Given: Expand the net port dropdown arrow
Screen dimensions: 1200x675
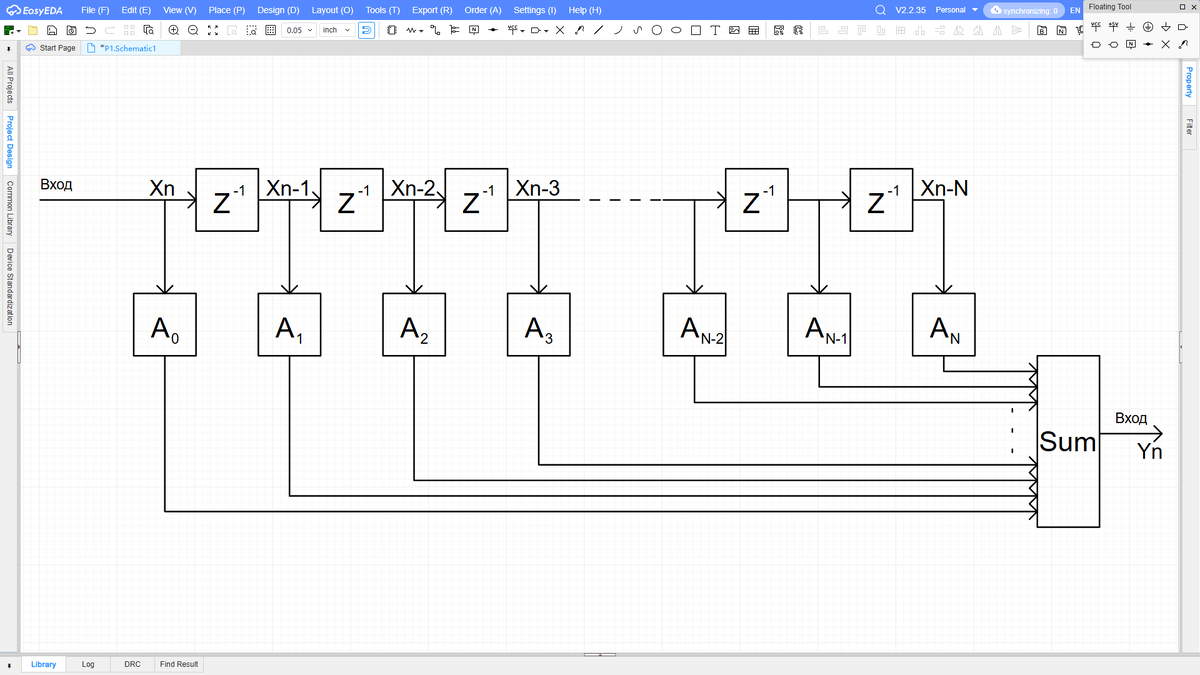Looking at the screenshot, I should pyautogui.click(x=547, y=31).
